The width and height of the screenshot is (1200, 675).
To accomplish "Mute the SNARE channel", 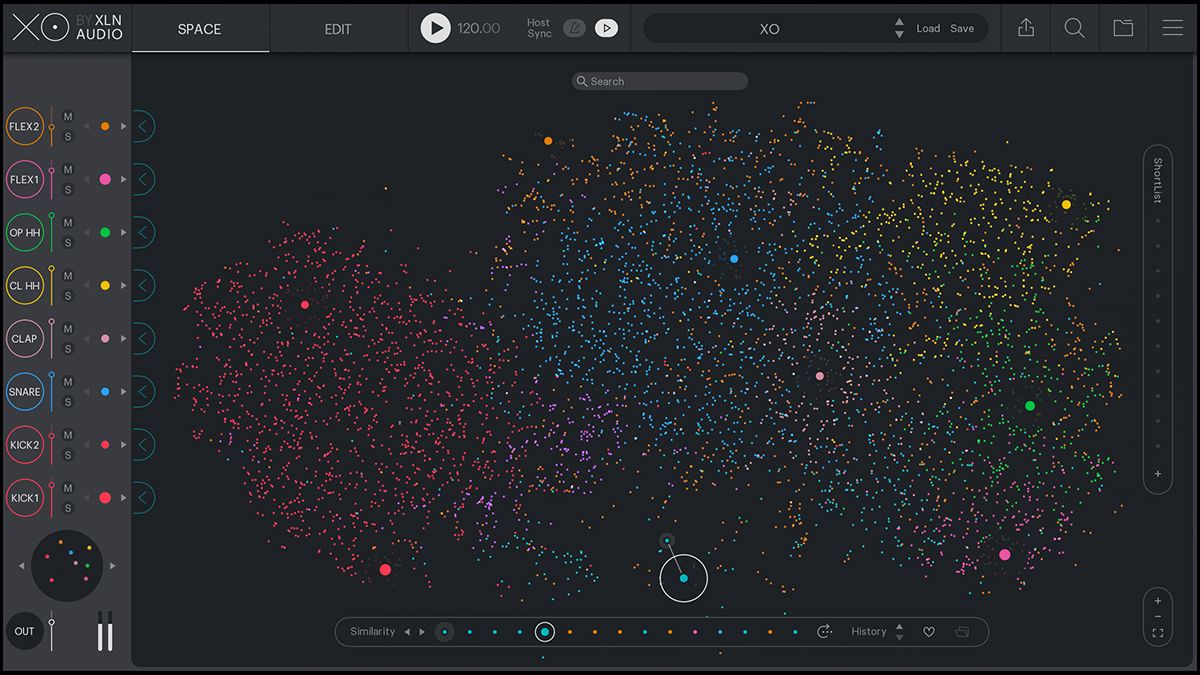I will pyautogui.click(x=66, y=384).
